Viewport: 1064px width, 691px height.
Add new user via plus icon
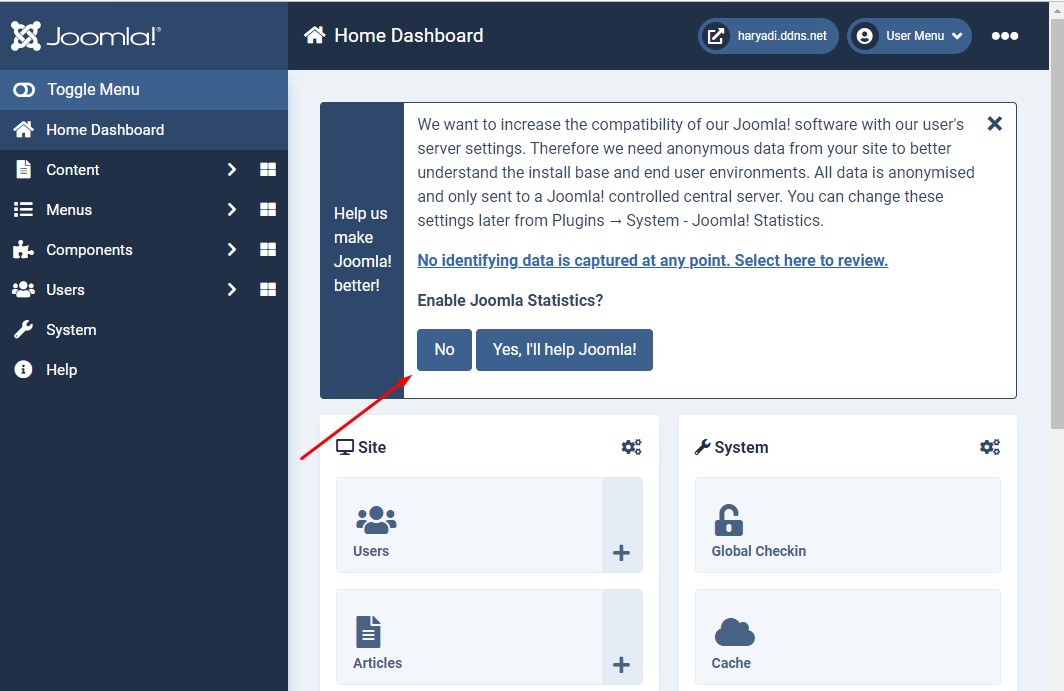[x=621, y=553]
